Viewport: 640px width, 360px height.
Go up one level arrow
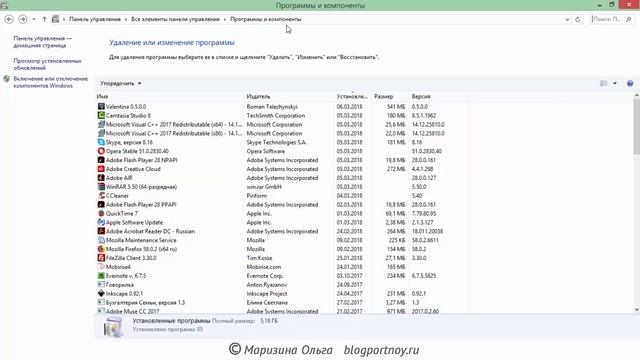coord(44,19)
